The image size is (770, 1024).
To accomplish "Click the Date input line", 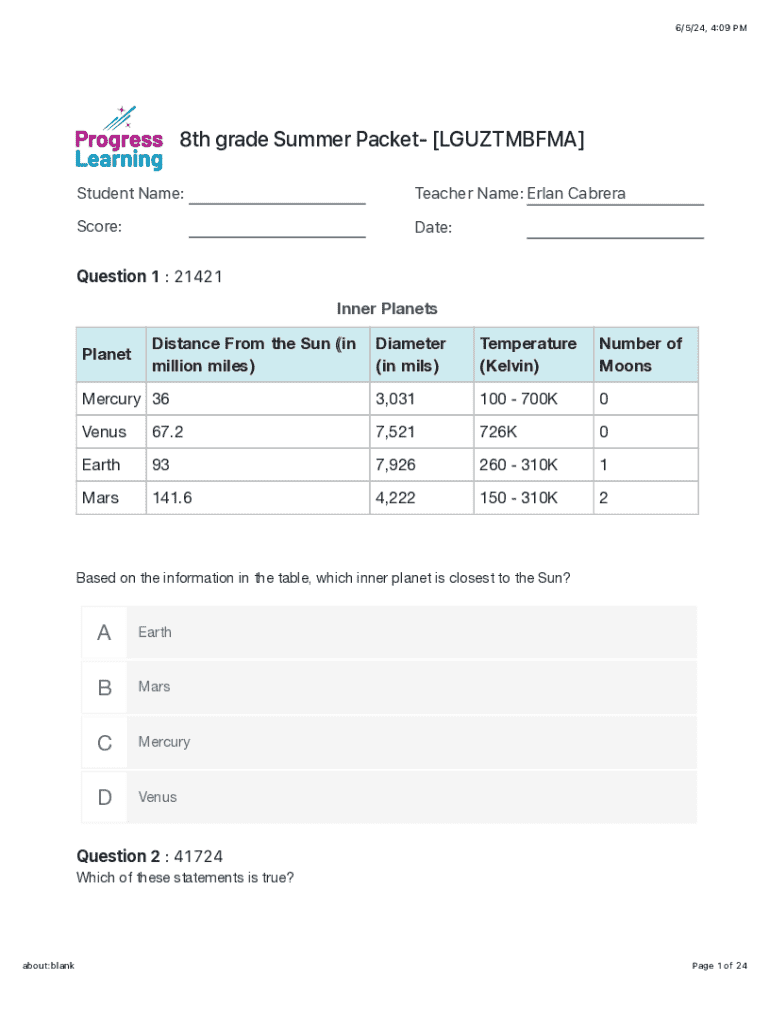I will coord(614,228).
